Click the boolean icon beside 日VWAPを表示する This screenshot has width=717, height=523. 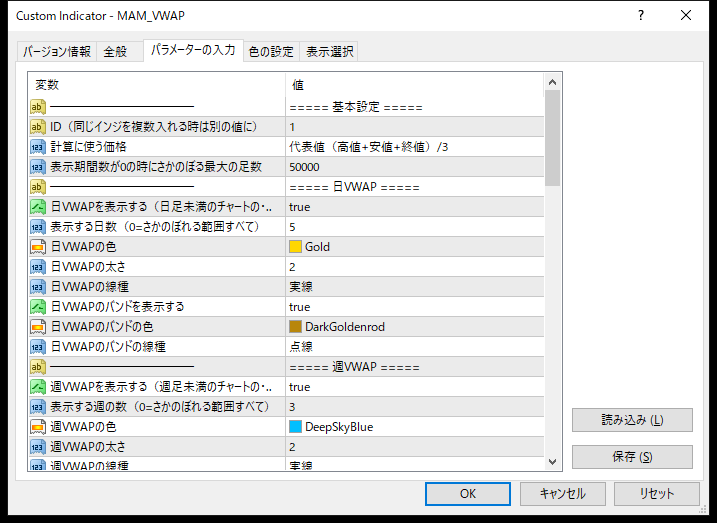[38, 207]
